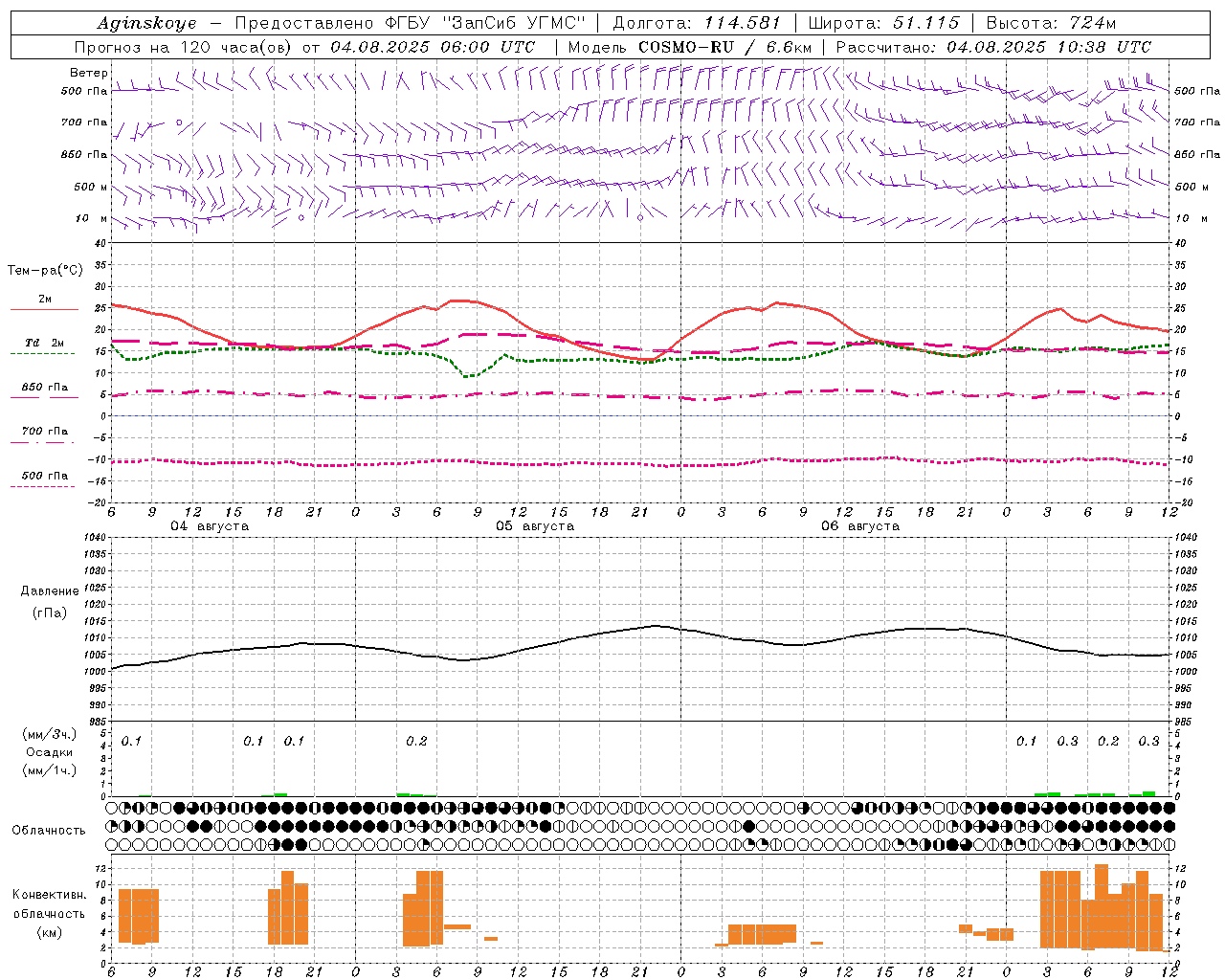Select the longitude value 114.581
Image resolution: width=1225 pixels, height=980 pixels.
(743, 23)
